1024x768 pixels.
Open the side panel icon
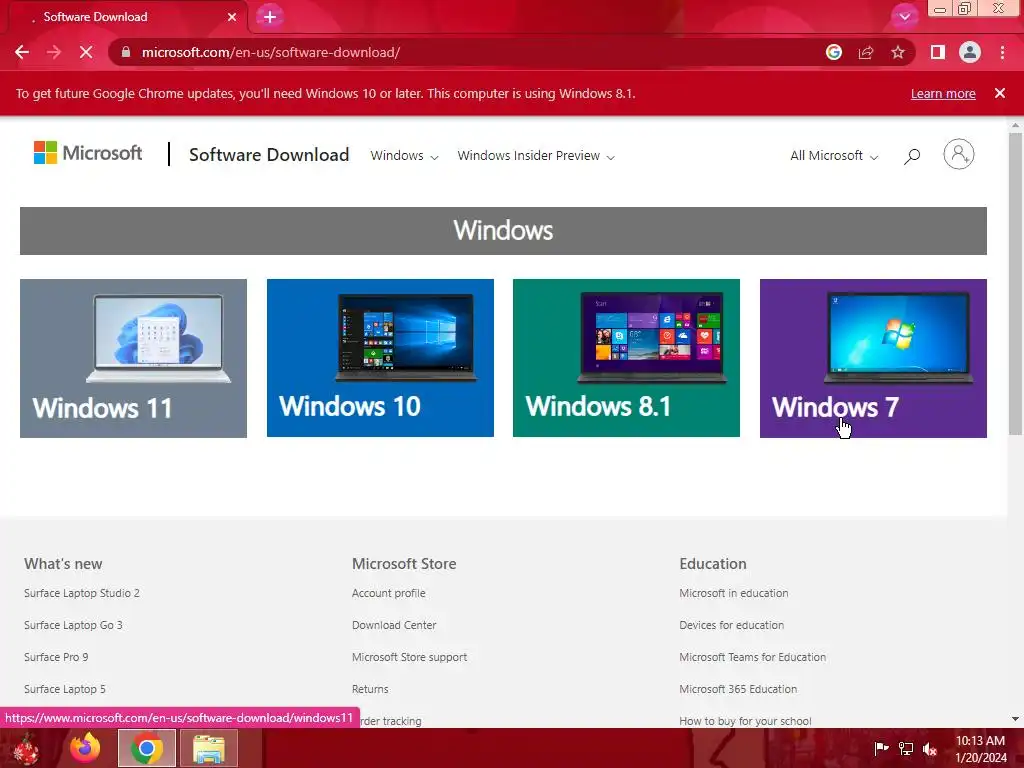938,52
